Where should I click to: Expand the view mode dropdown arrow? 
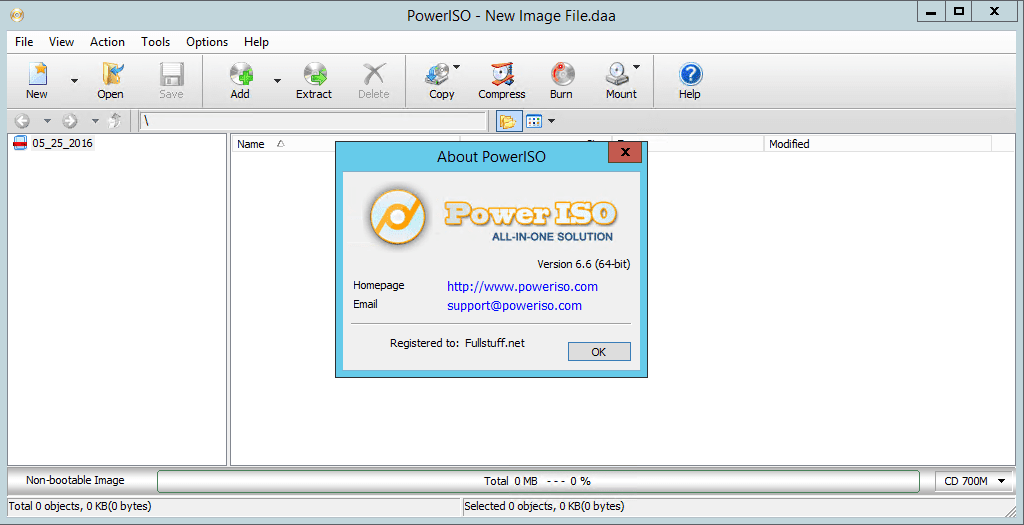coord(552,121)
